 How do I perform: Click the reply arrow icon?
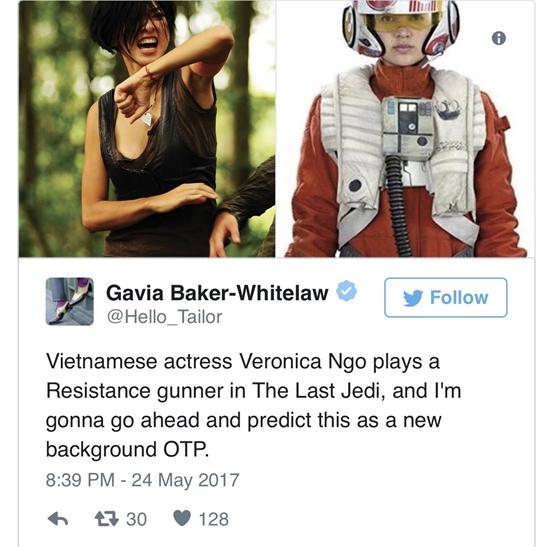pos(58,519)
